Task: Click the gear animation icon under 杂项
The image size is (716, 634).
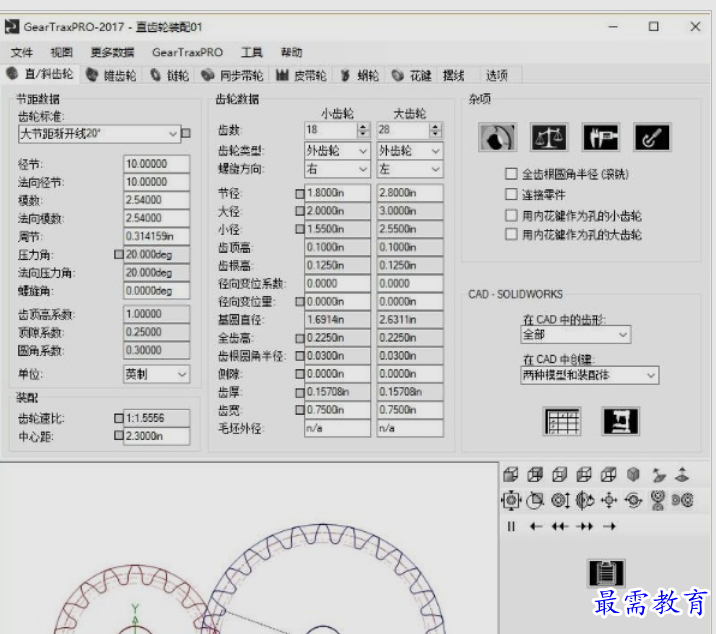Action: coord(497,137)
